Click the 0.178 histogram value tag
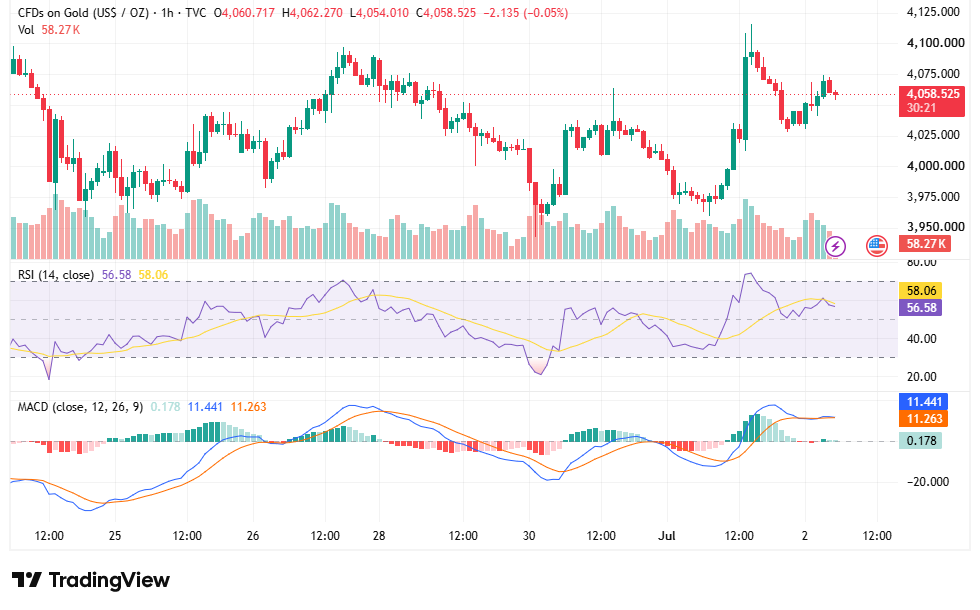Viewport: 980px width, 610px height. [921, 441]
